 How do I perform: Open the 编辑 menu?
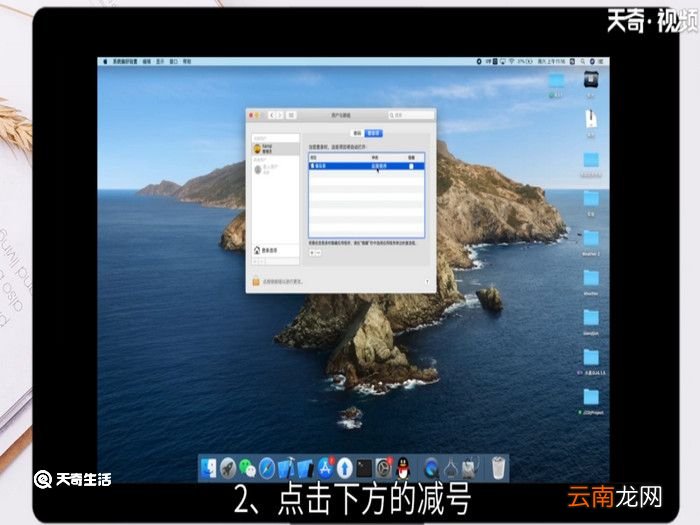146,62
